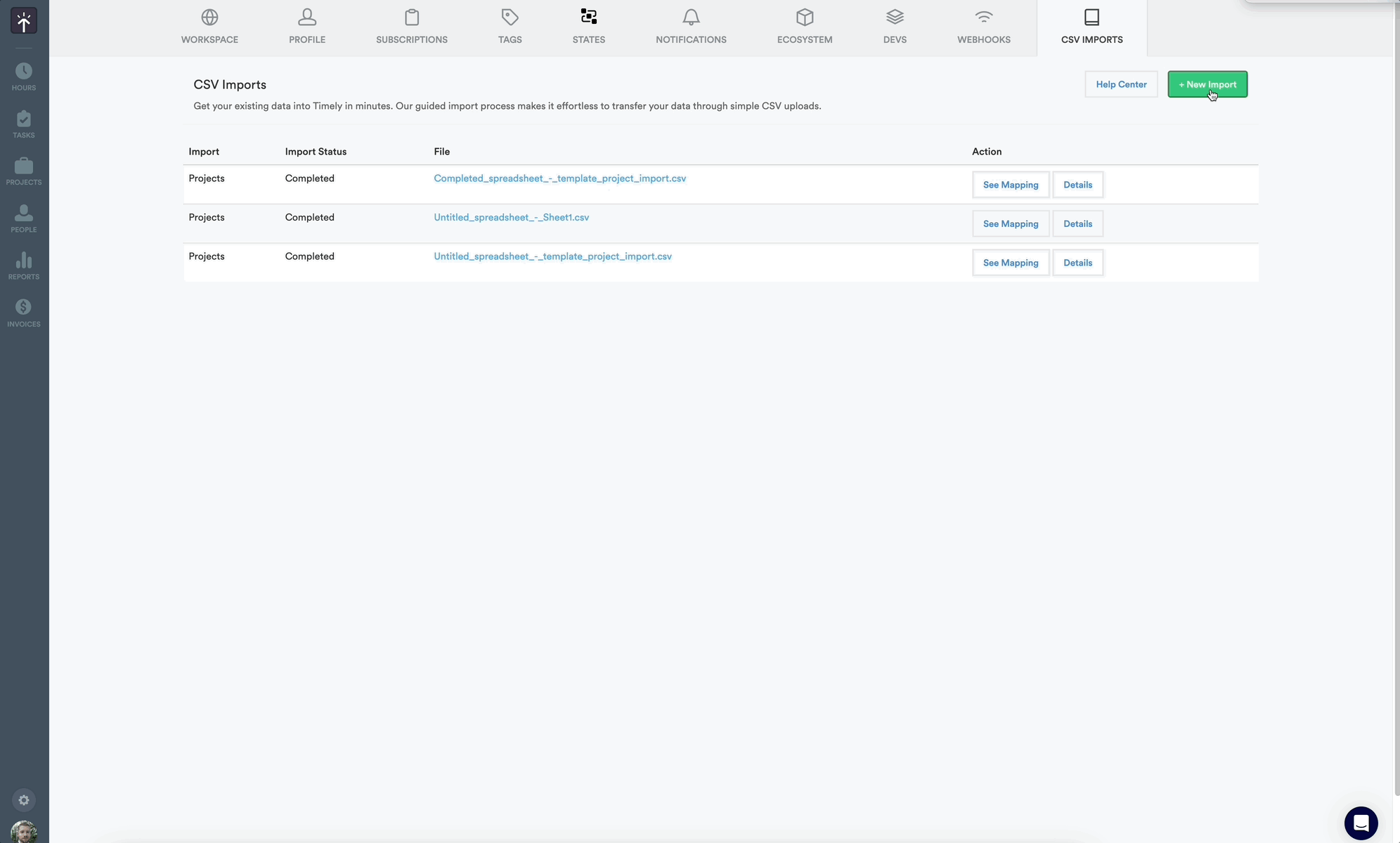
Task: Switch to the Subscriptions tab
Action: coord(411,27)
